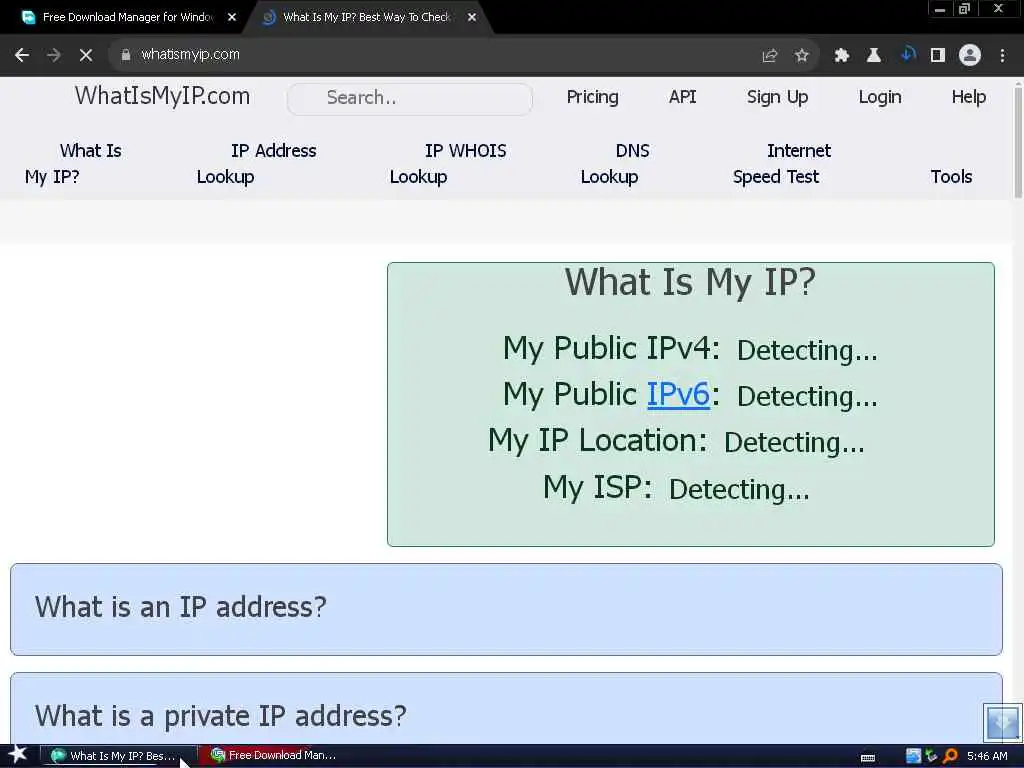The width and height of the screenshot is (1024, 768).
Task: Click the 5:46 AM taskbar clock
Action: (x=987, y=756)
